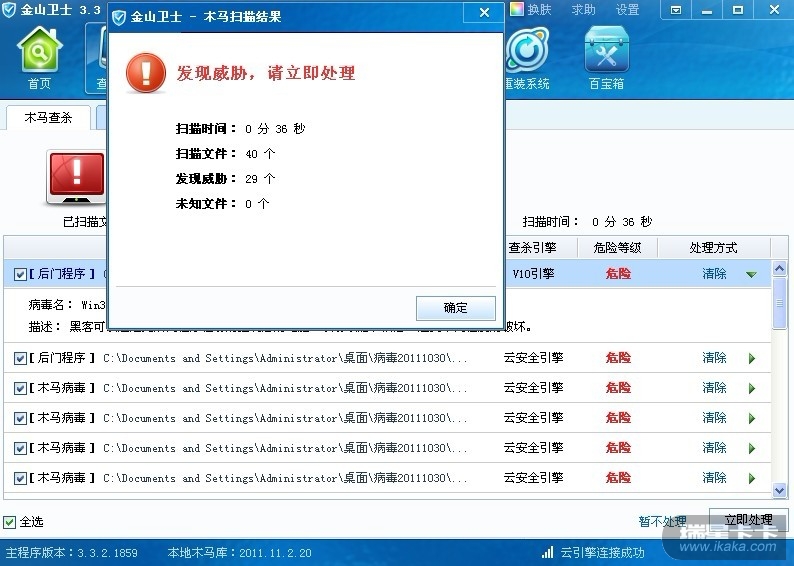Click the 查杀引擎 column header
This screenshot has width=794, height=566.
tap(541, 248)
